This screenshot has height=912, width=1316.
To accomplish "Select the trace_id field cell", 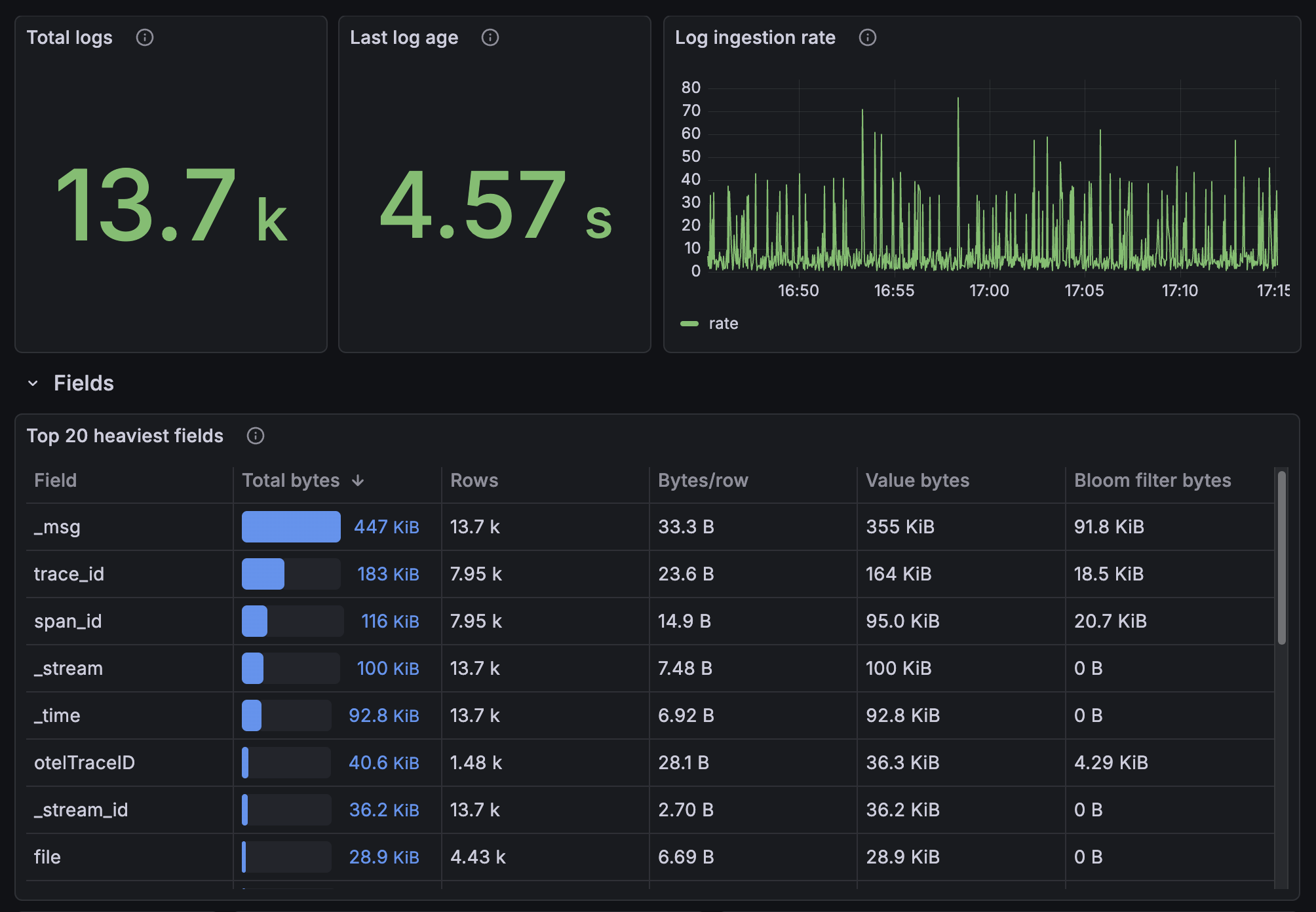I will tap(69, 574).
